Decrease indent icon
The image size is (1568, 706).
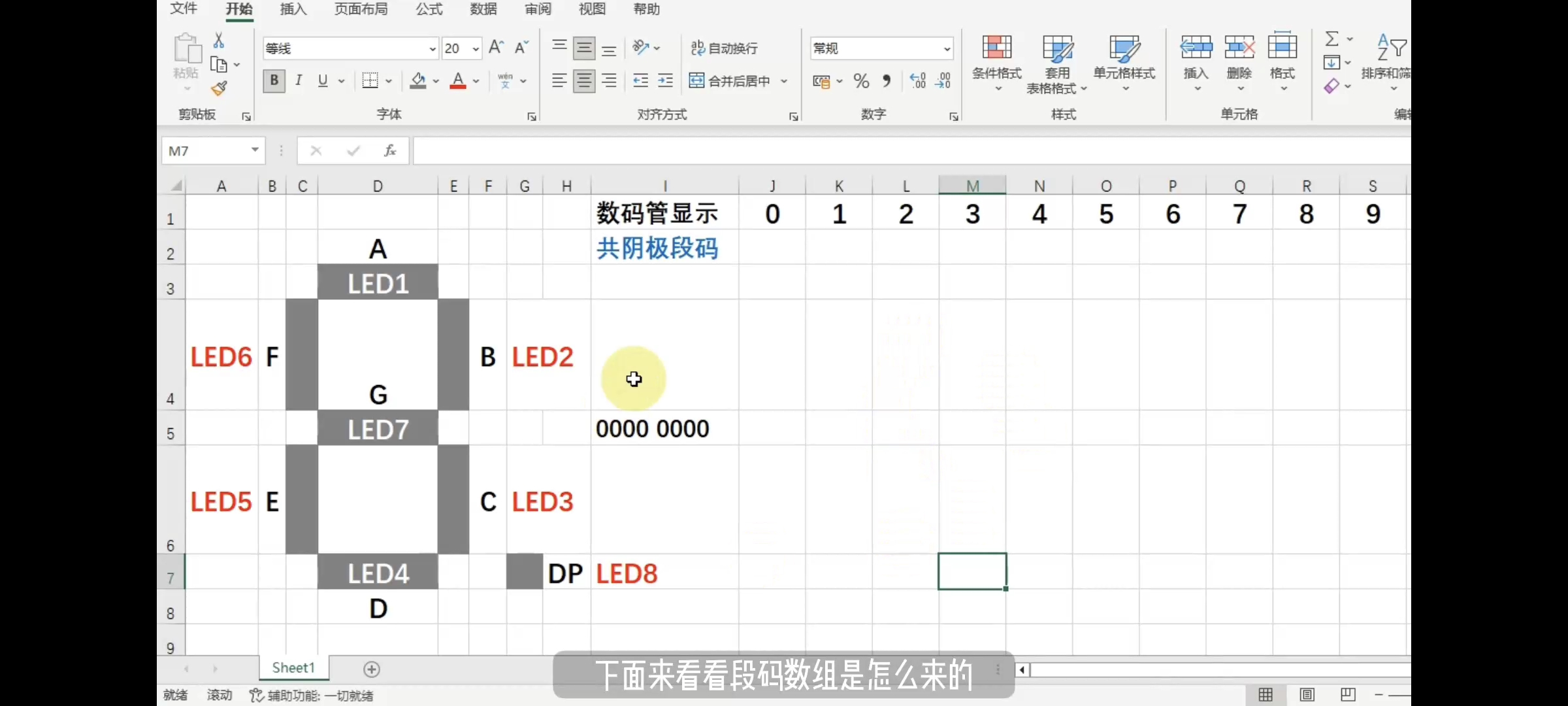(641, 80)
